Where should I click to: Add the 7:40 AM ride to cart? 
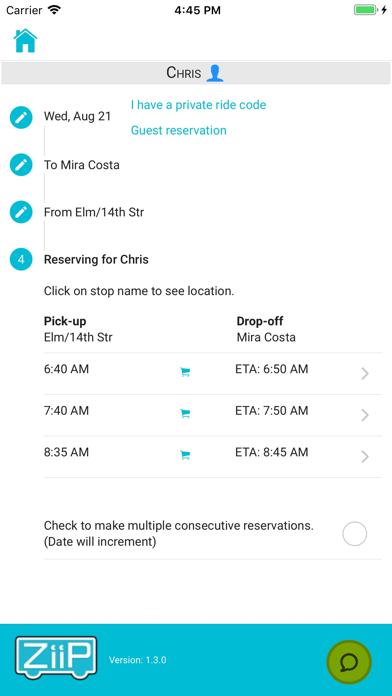click(185, 414)
